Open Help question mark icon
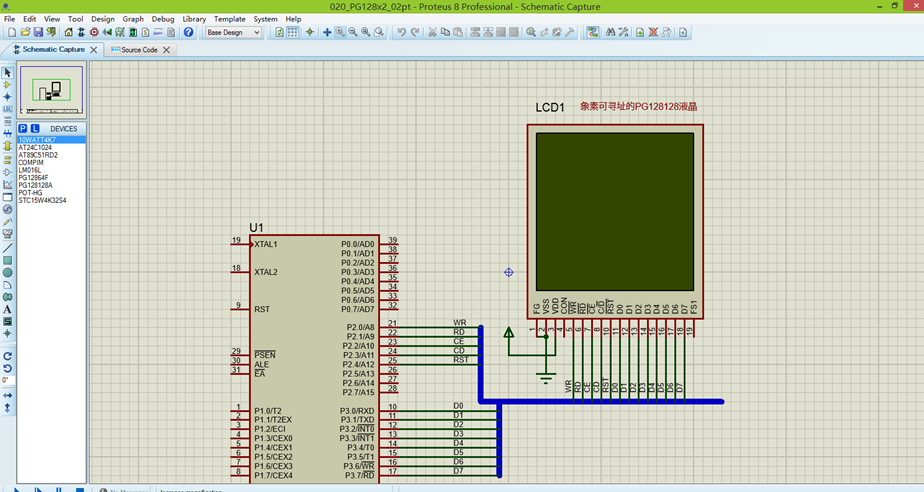The width and height of the screenshot is (924, 492). click(188, 32)
